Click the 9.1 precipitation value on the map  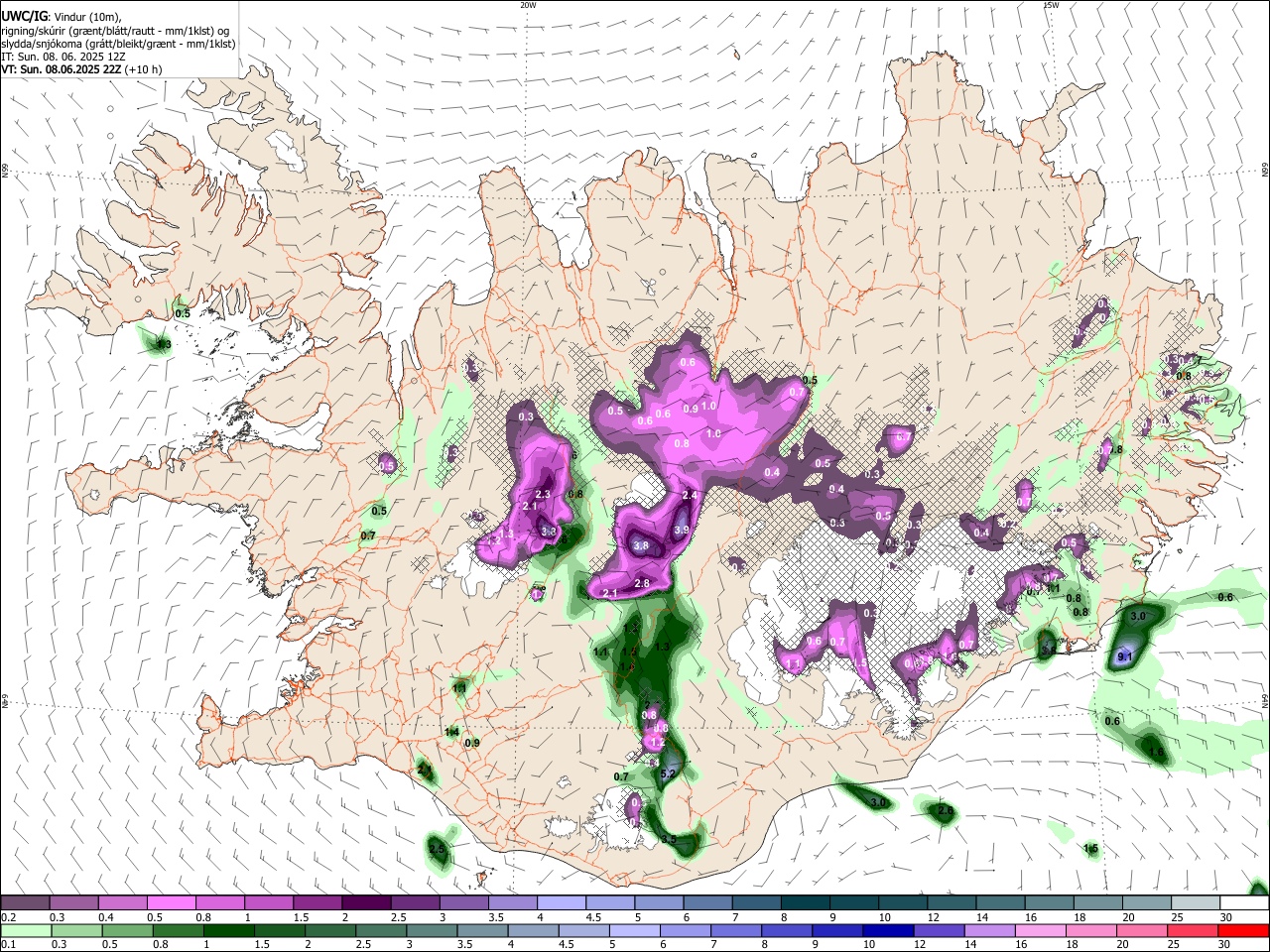tap(1126, 656)
